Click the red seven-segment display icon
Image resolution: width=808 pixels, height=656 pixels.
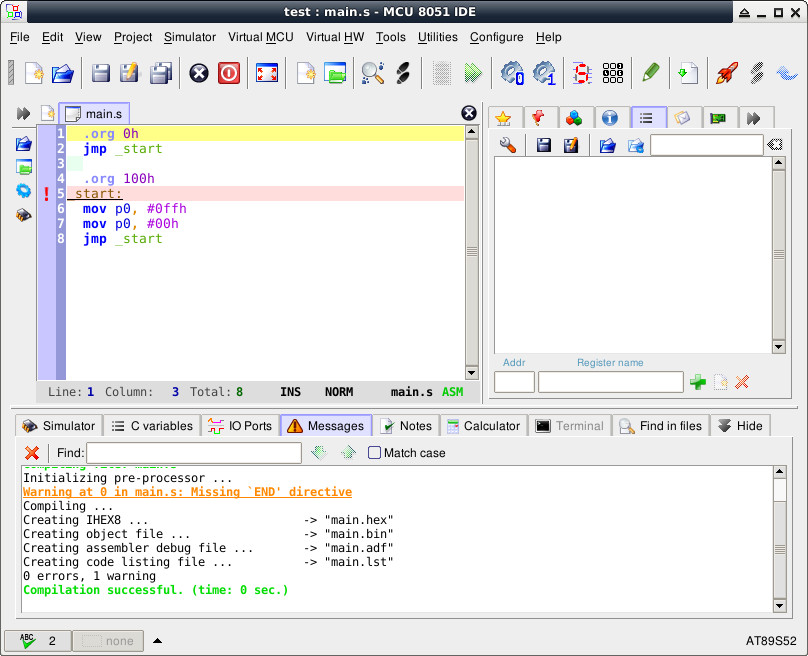tap(581, 73)
